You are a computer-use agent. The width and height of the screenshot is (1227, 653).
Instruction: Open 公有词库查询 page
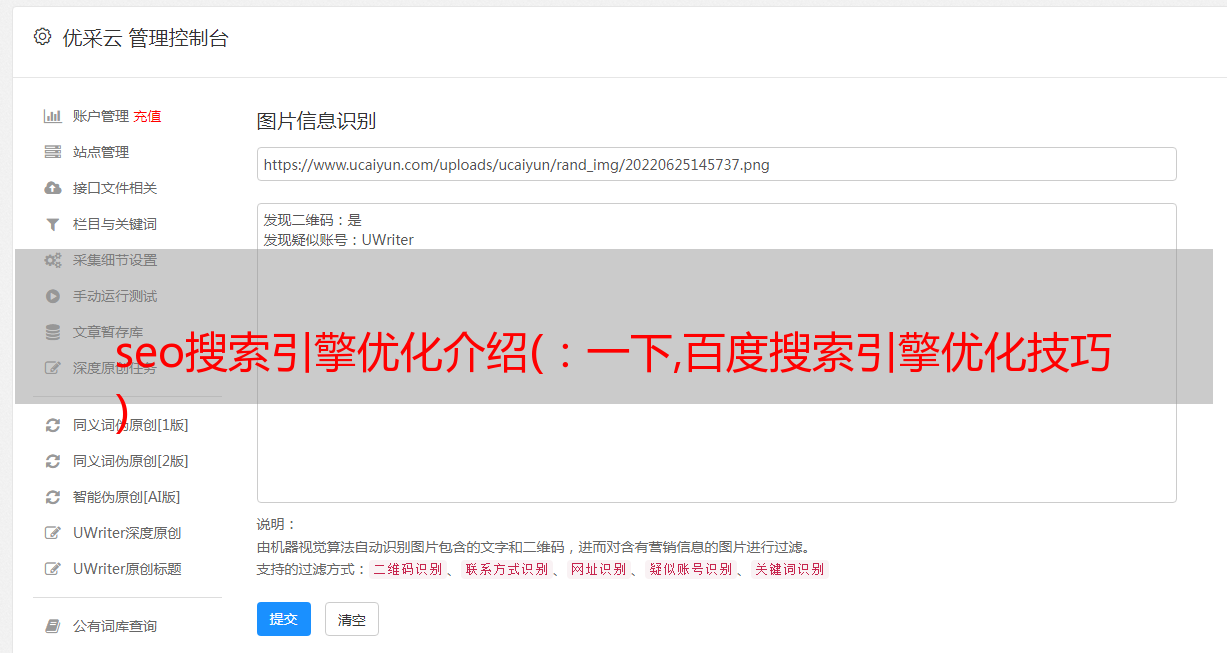coord(115,626)
